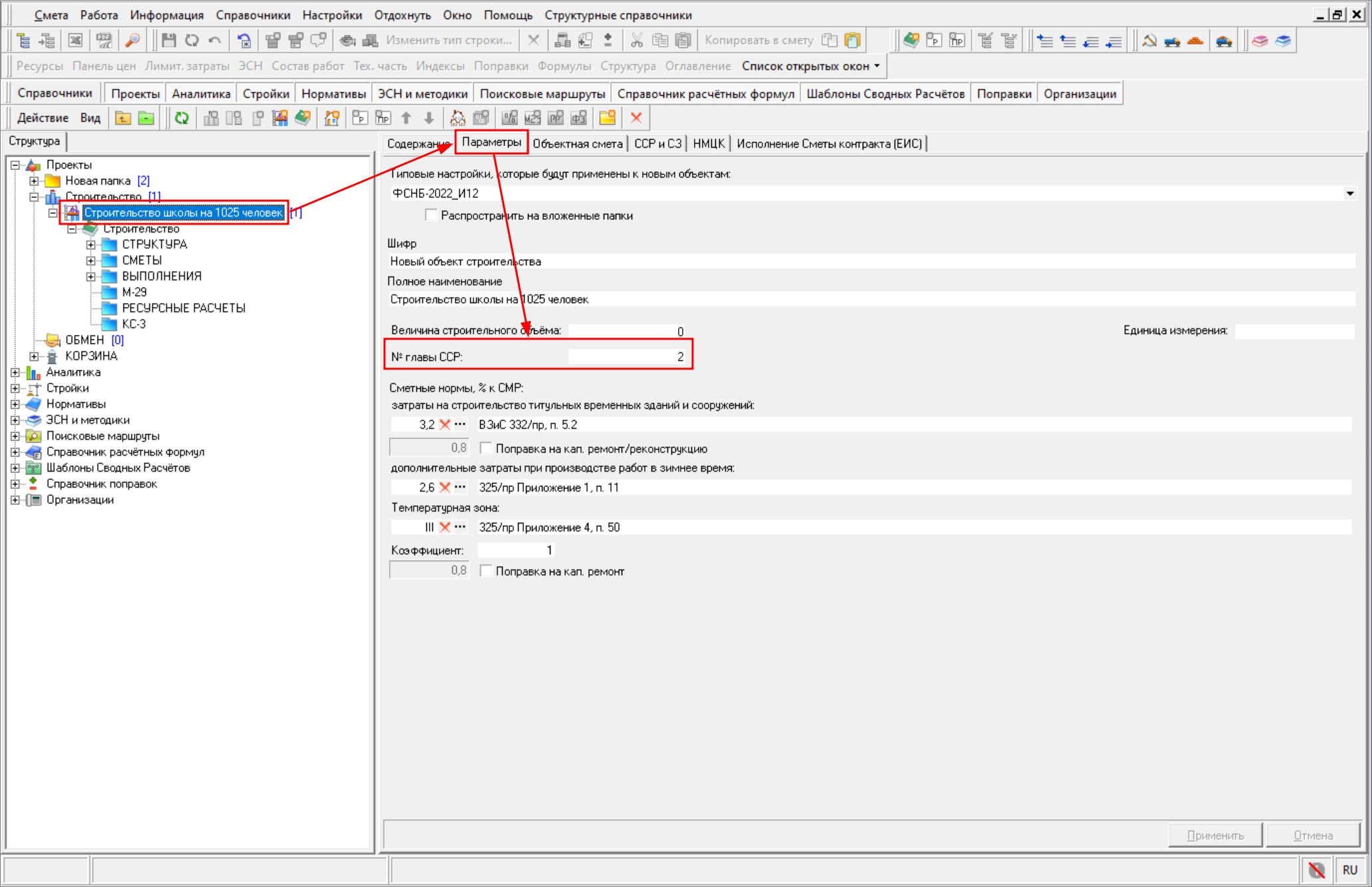1372x887 pixels.
Task: Expand the Нормативы tree node
Action: click(x=15, y=404)
